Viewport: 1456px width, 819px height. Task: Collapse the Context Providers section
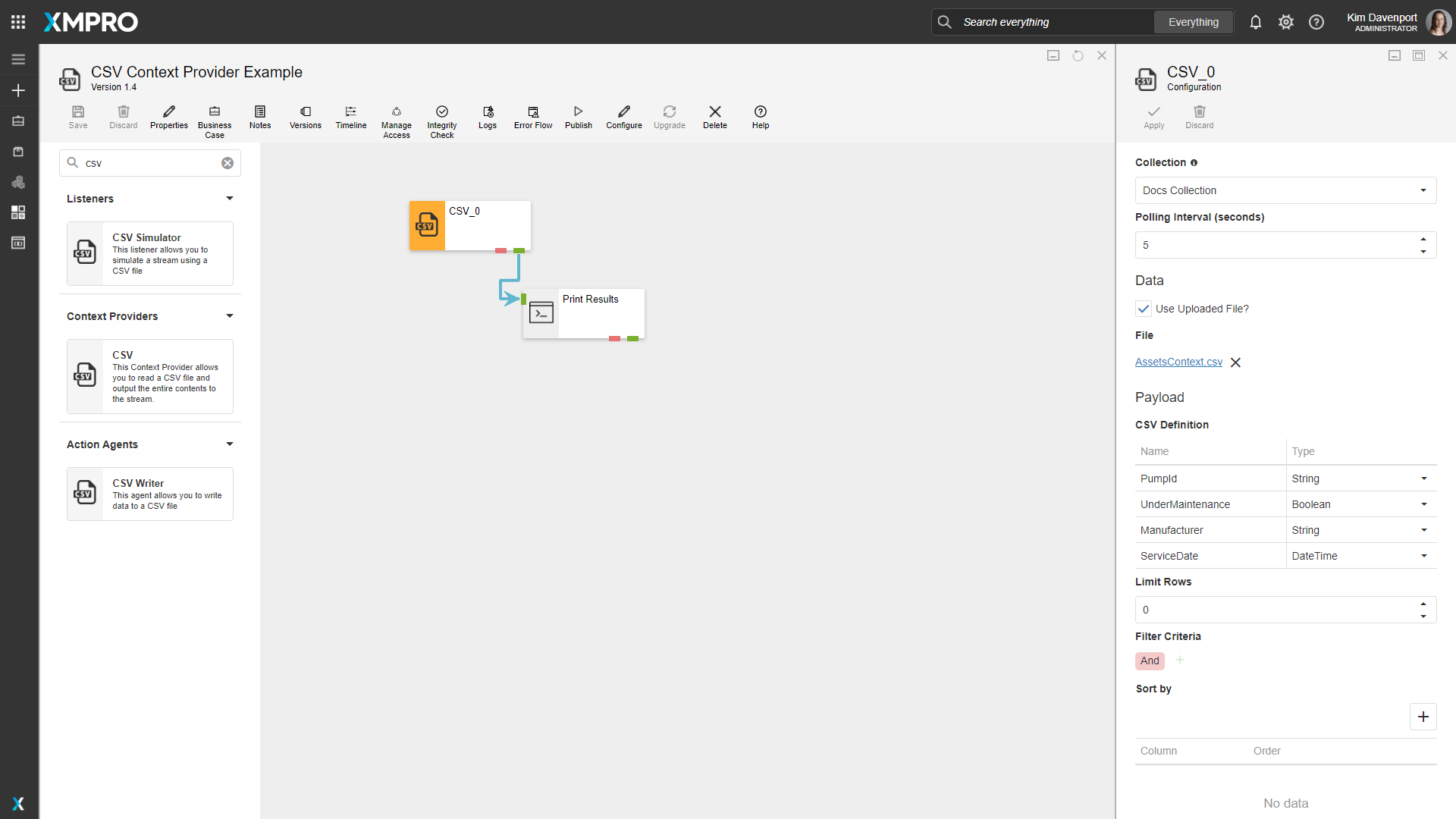pyautogui.click(x=229, y=316)
